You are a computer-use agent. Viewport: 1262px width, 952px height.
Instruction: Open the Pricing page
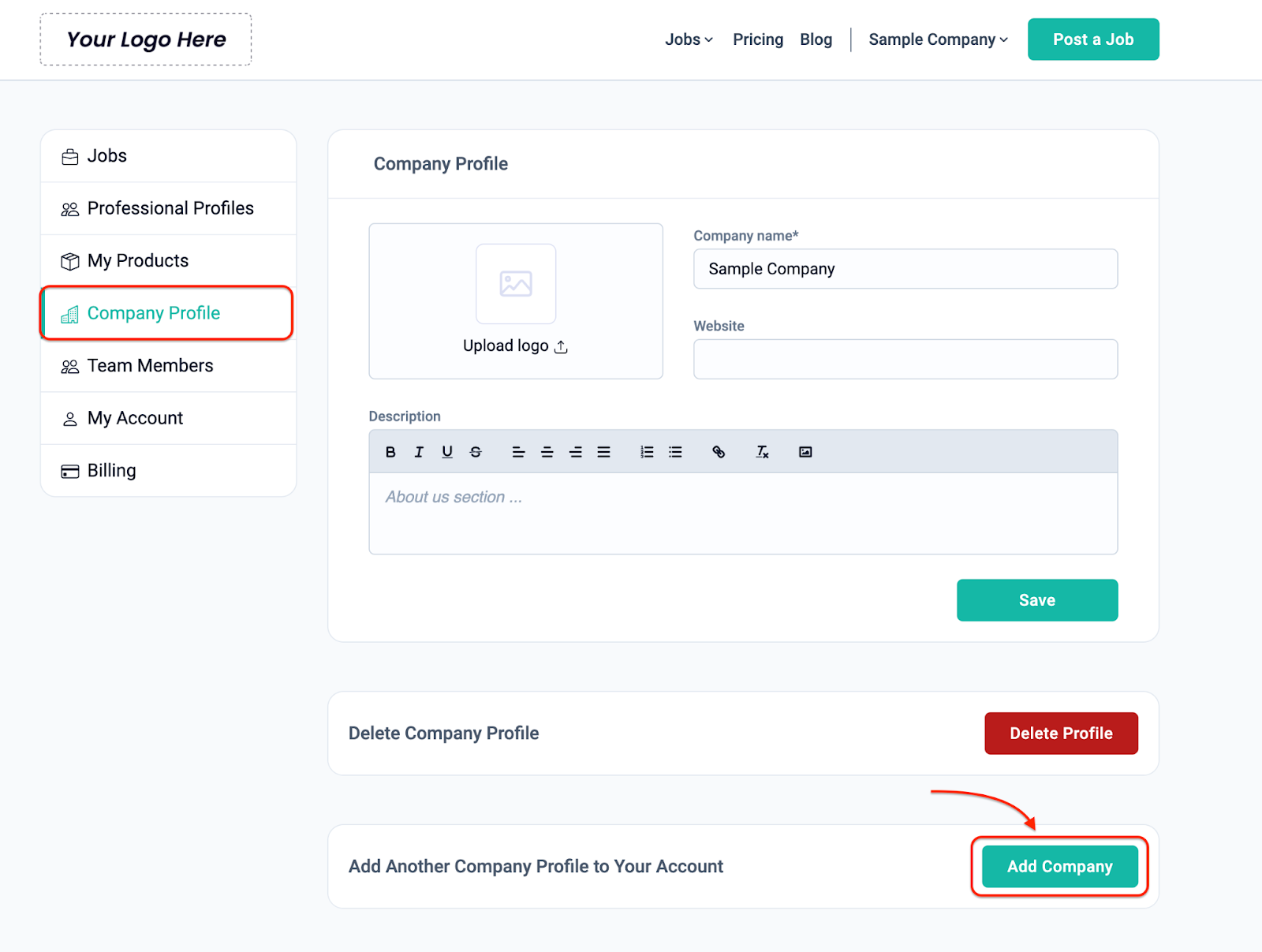[x=758, y=39]
